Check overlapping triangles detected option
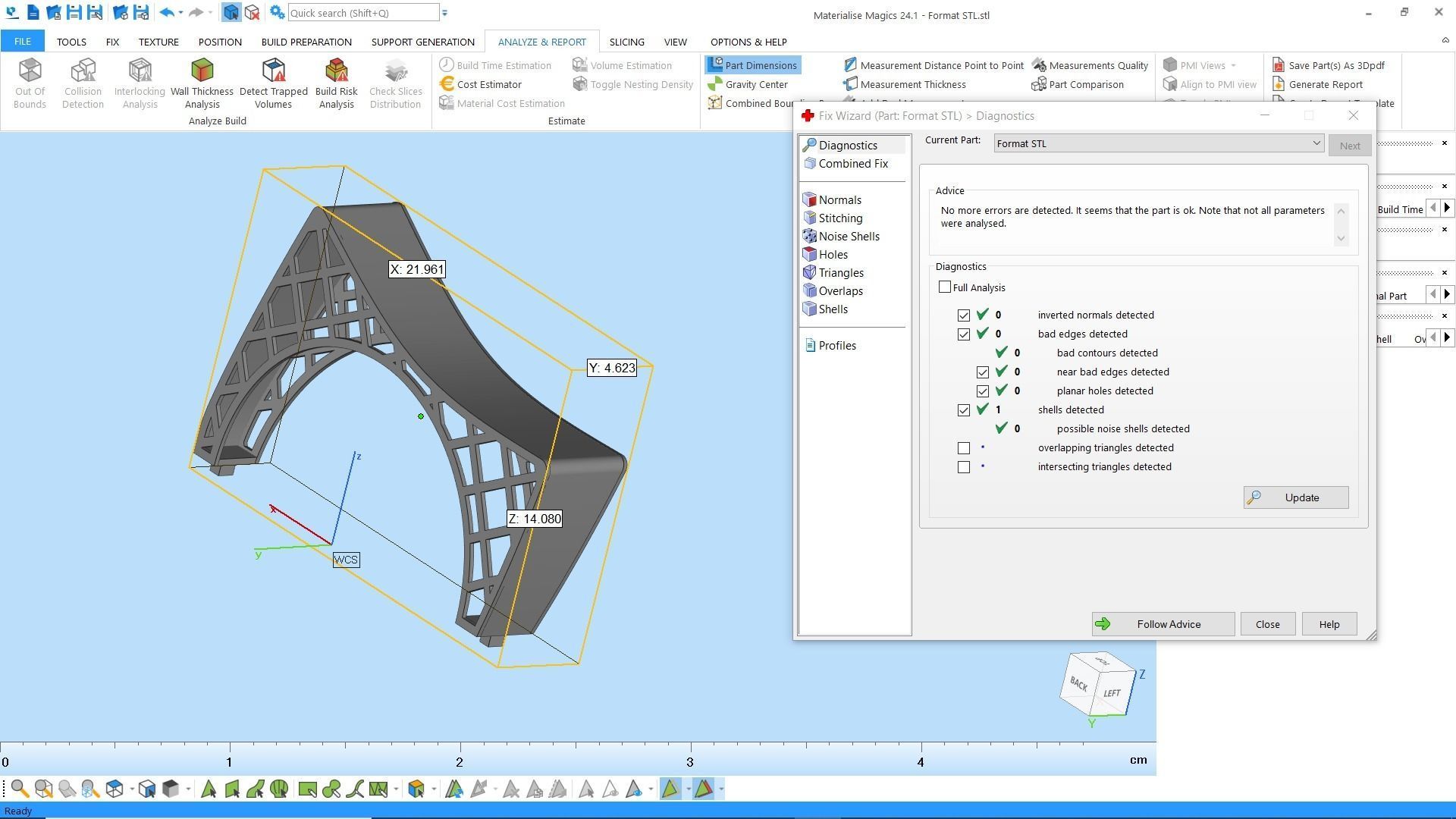The image size is (1456, 819). (964, 448)
